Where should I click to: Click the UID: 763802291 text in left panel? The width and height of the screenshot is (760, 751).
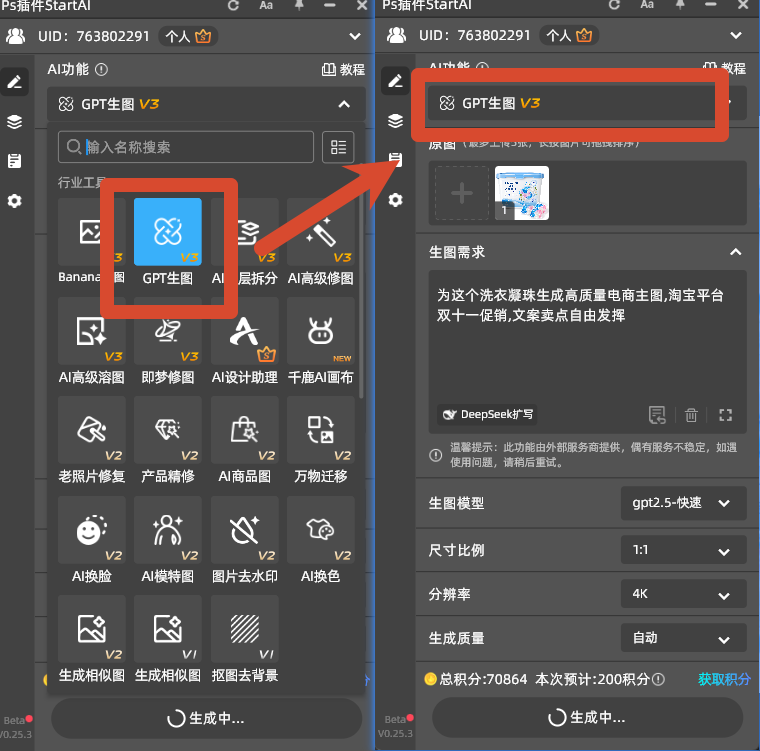point(94,36)
